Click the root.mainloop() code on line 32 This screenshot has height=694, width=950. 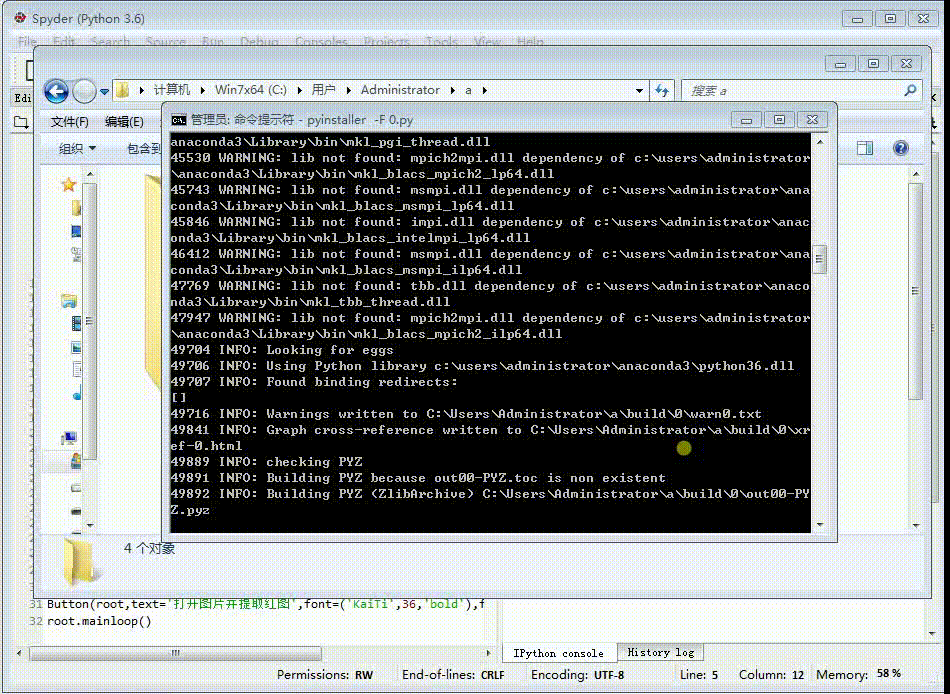[x=99, y=621]
